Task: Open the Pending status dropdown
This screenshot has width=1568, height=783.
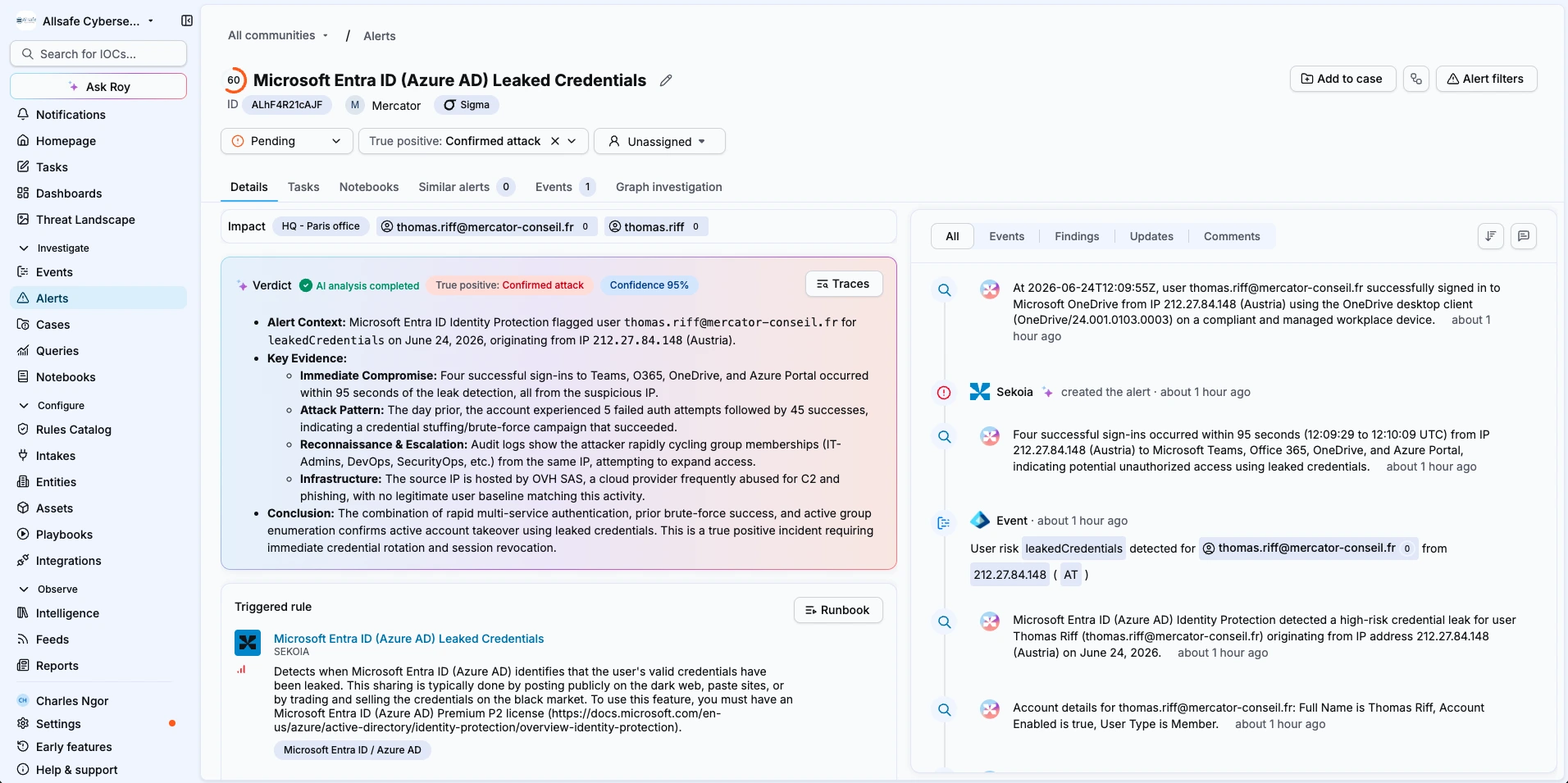Action: pyautogui.click(x=287, y=141)
